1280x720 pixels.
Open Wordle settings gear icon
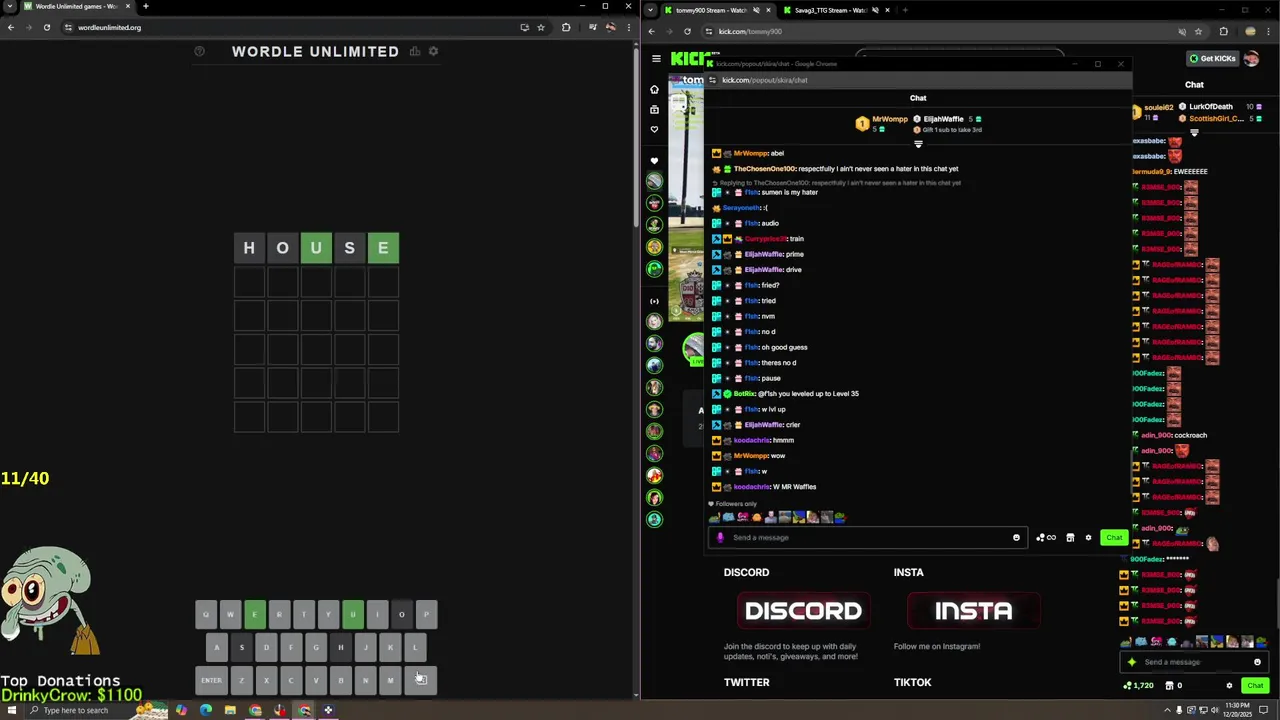coord(433,51)
